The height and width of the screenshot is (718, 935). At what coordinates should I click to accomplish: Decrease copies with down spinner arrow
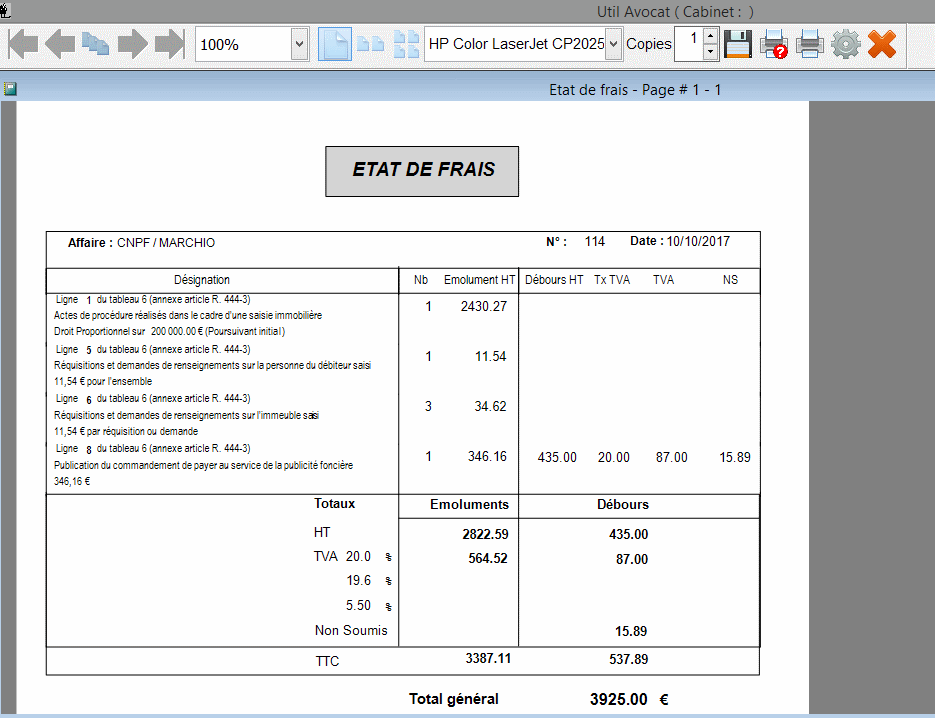coord(710,52)
